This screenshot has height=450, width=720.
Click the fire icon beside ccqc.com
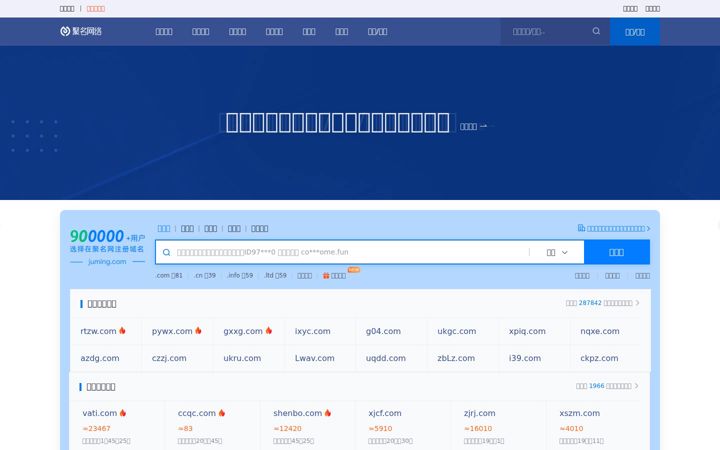click(222, 413)
